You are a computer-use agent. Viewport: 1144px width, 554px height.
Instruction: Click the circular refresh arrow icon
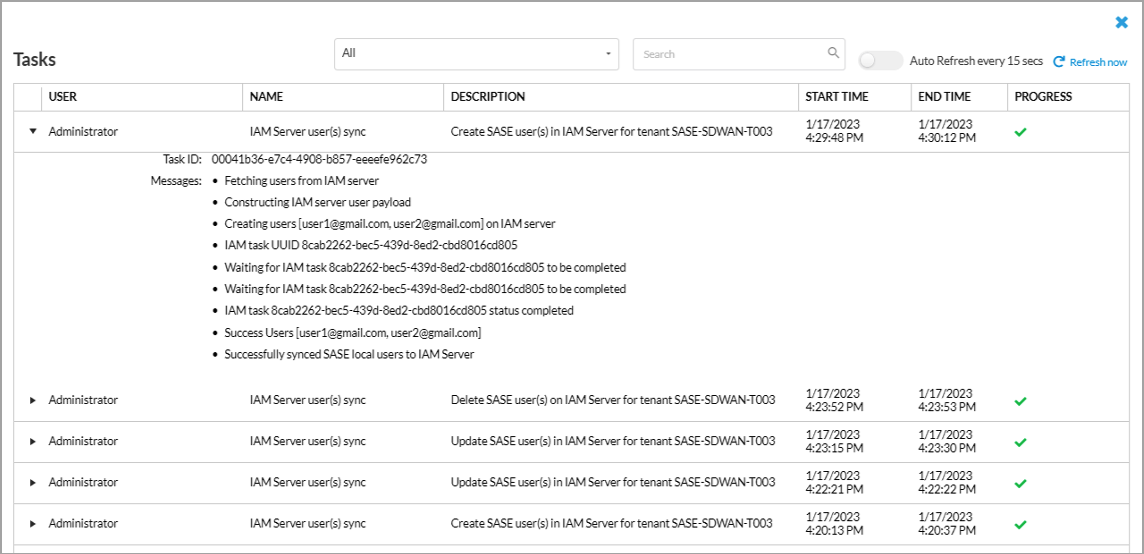pos(1059,62)
